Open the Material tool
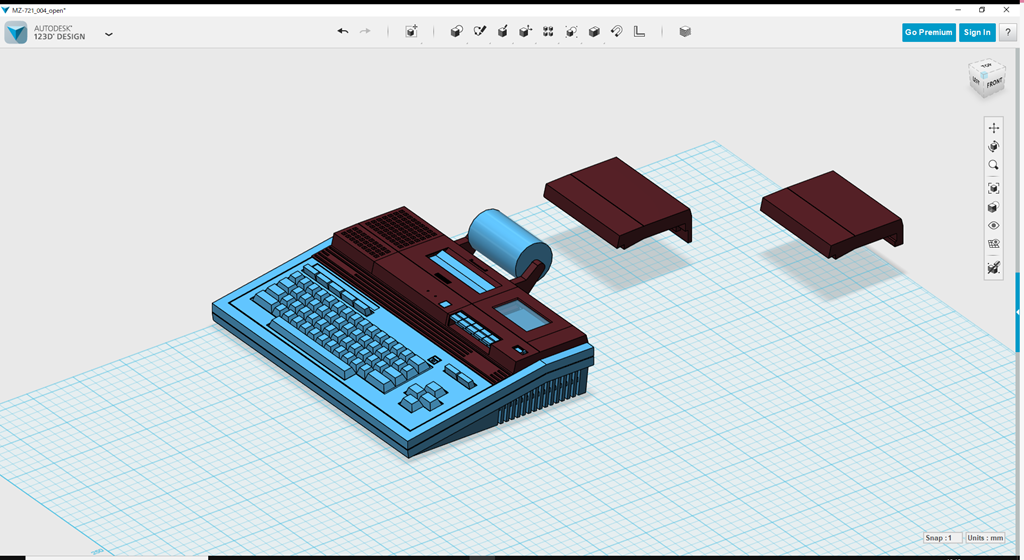Image resolution: width=1024 pixels, height=560 pixels. click(x=685, y=32)
